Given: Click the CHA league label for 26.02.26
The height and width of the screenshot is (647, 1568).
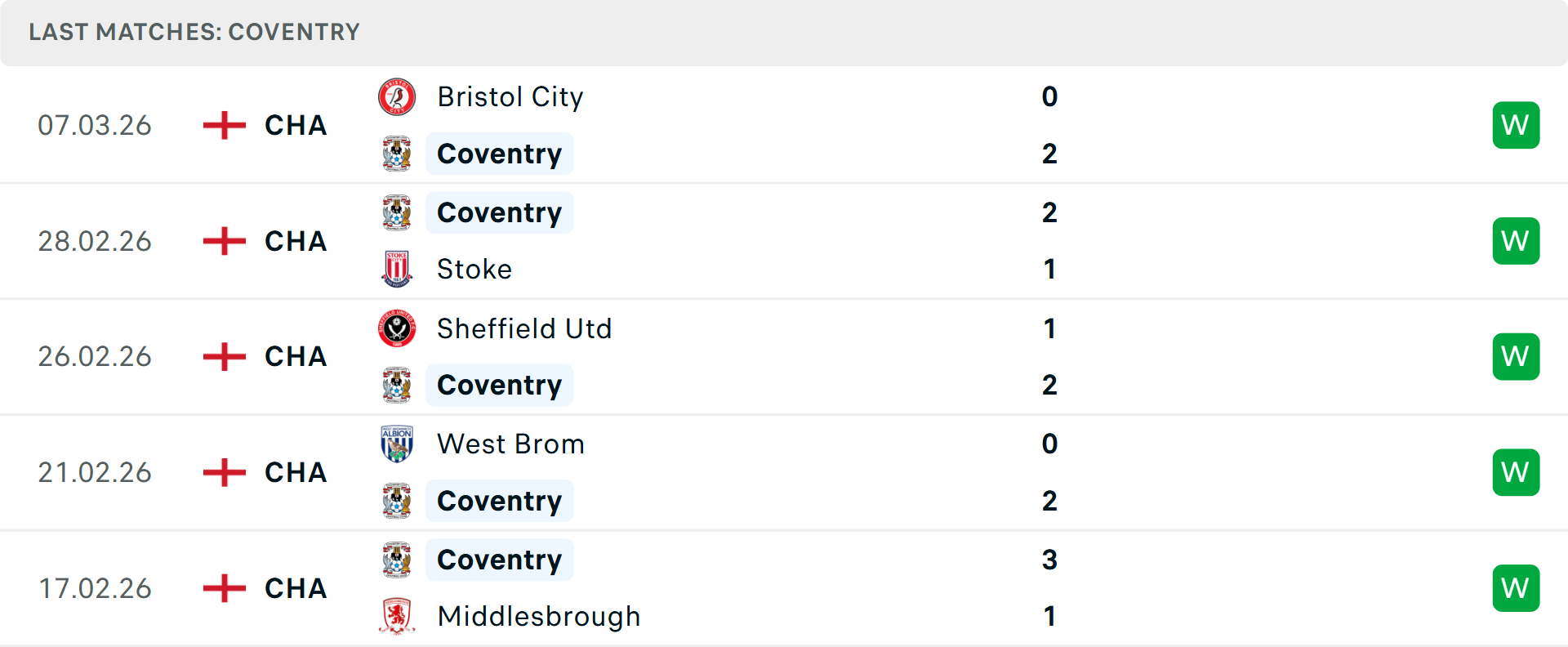Looking at the screenshot, I should 296,357.
